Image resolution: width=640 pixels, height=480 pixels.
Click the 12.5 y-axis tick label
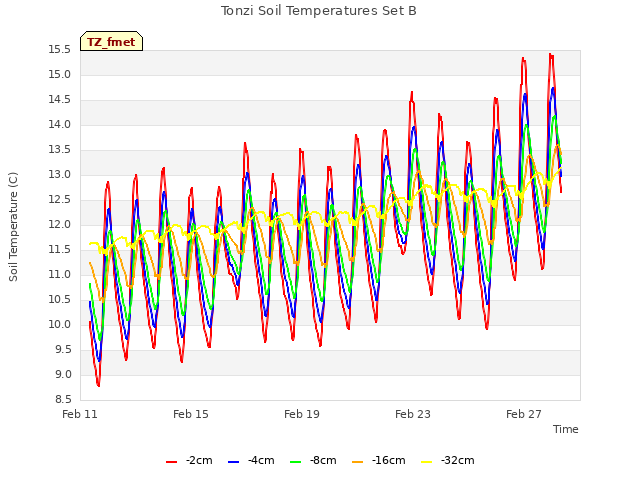coord(60,200)
